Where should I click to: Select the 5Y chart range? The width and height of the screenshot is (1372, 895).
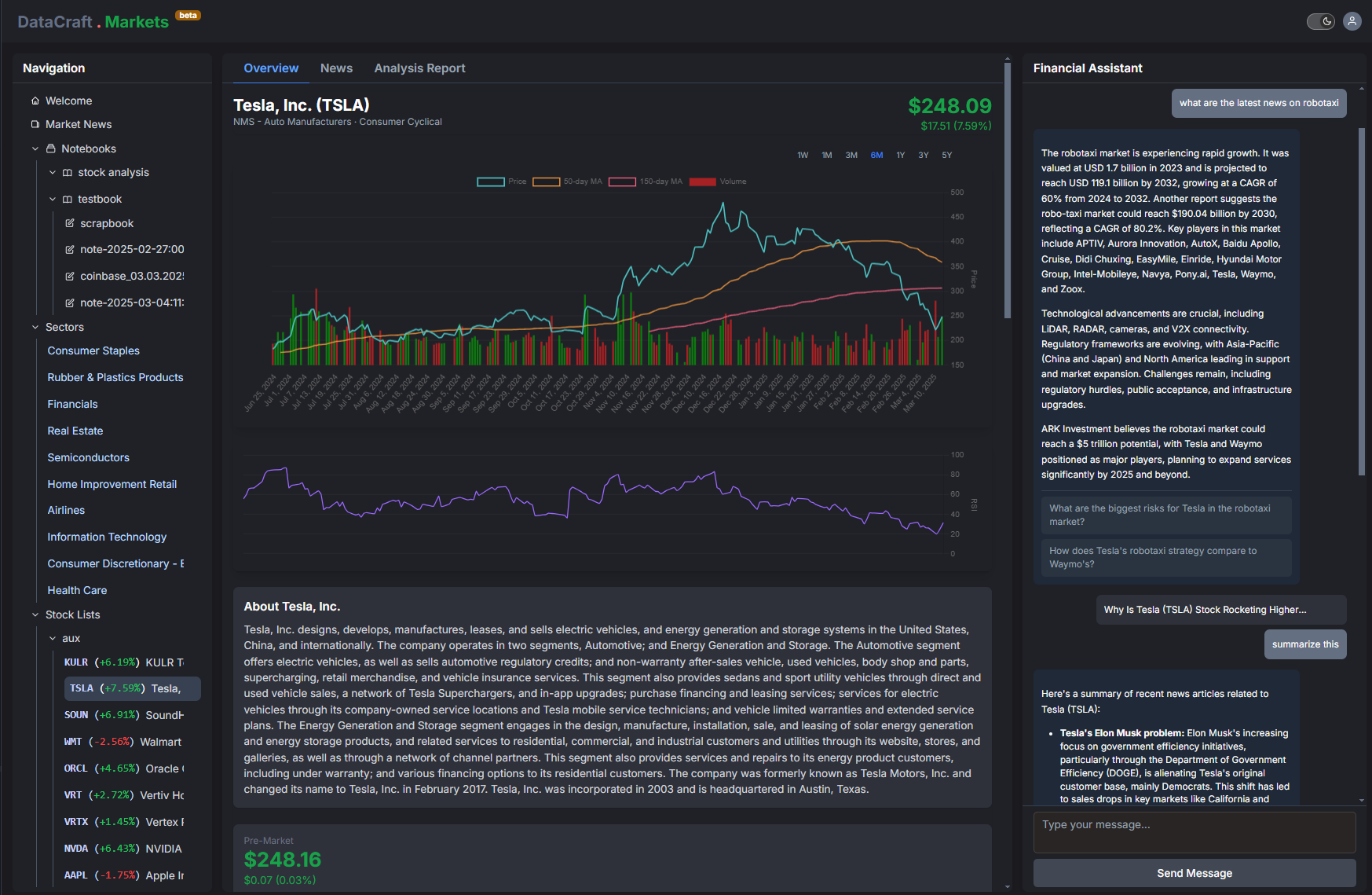tap(947, 155)
